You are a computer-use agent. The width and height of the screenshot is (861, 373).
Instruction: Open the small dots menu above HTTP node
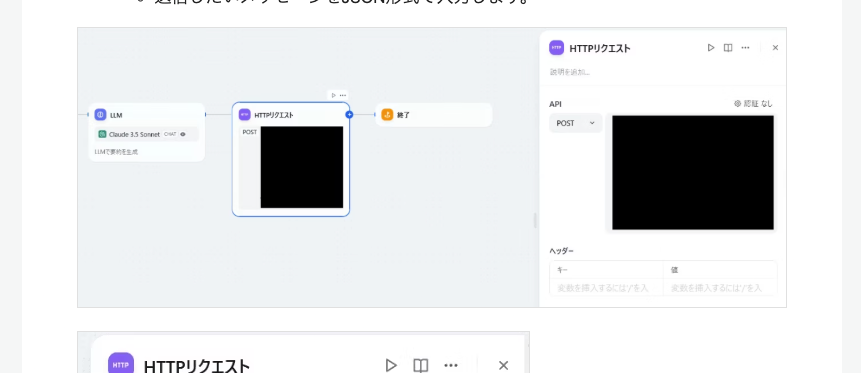(343, 95)
